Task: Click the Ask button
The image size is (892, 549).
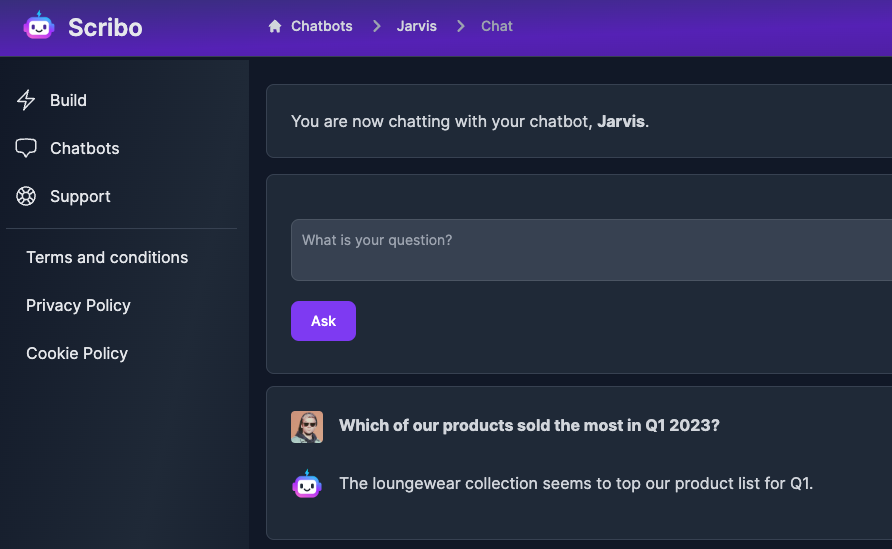Action: (323, 321)
